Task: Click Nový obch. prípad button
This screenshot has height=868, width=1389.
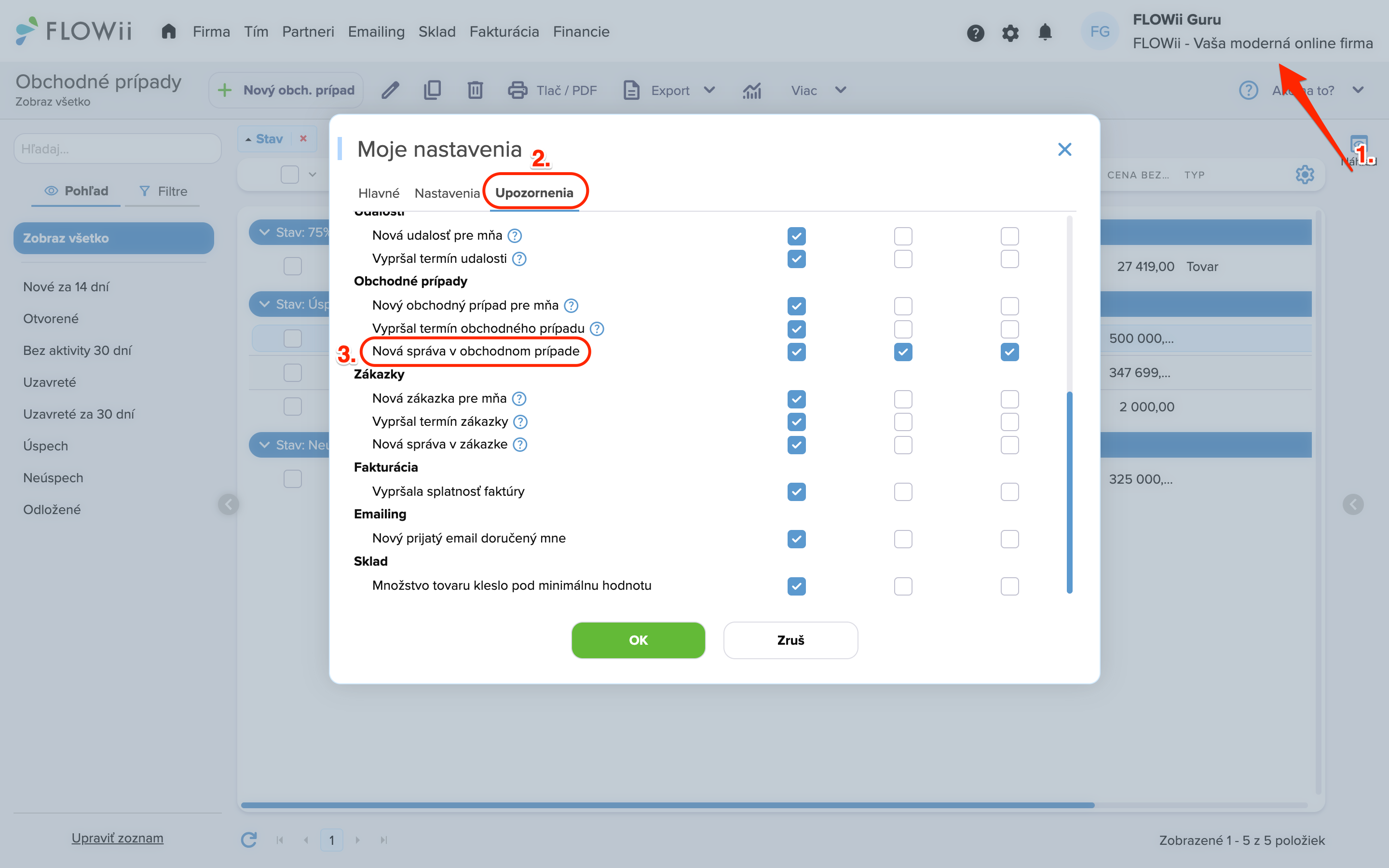Action: [x=286, y=90]
